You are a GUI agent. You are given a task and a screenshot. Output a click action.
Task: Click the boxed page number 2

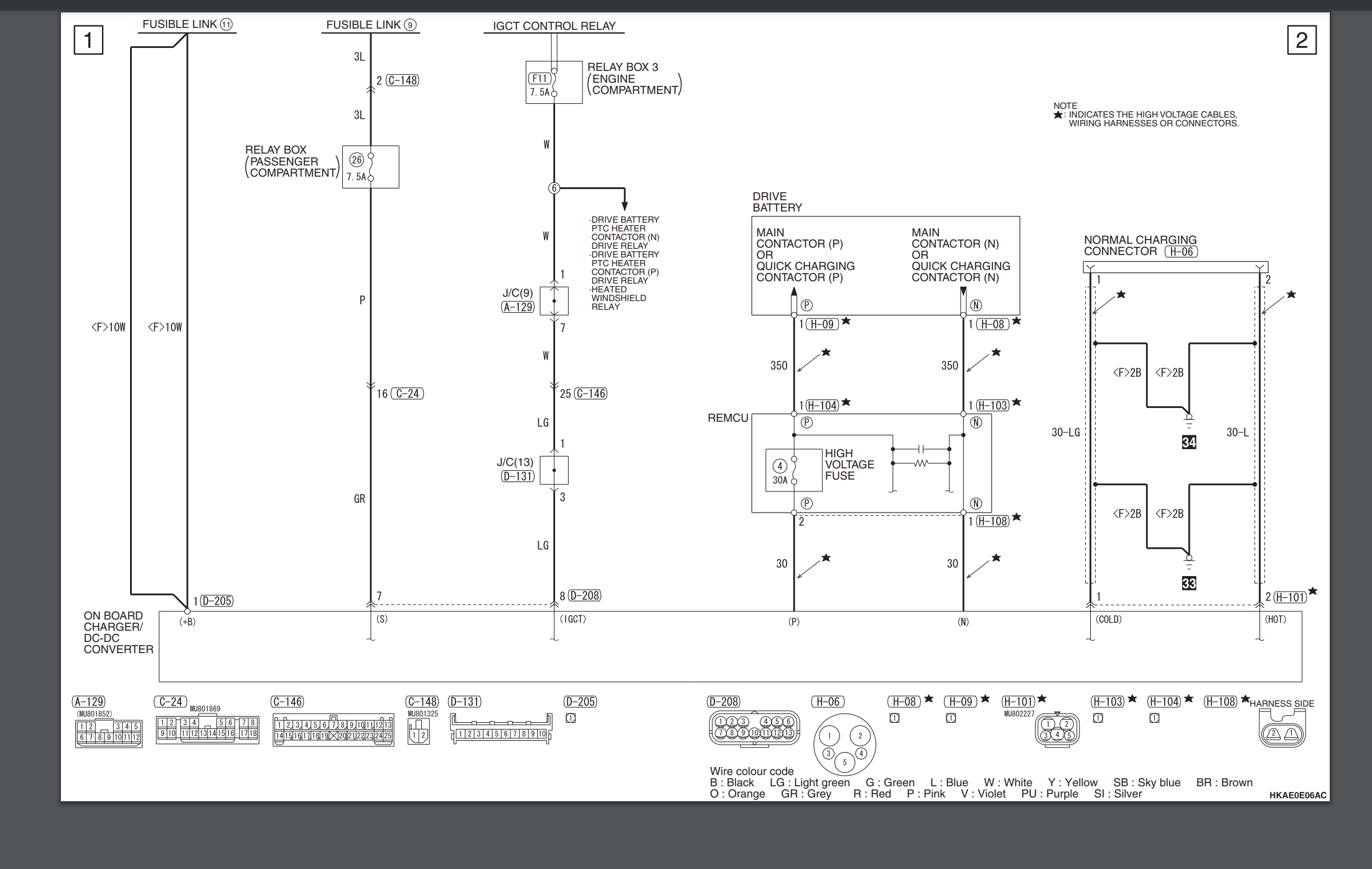tap(1302, 40)
